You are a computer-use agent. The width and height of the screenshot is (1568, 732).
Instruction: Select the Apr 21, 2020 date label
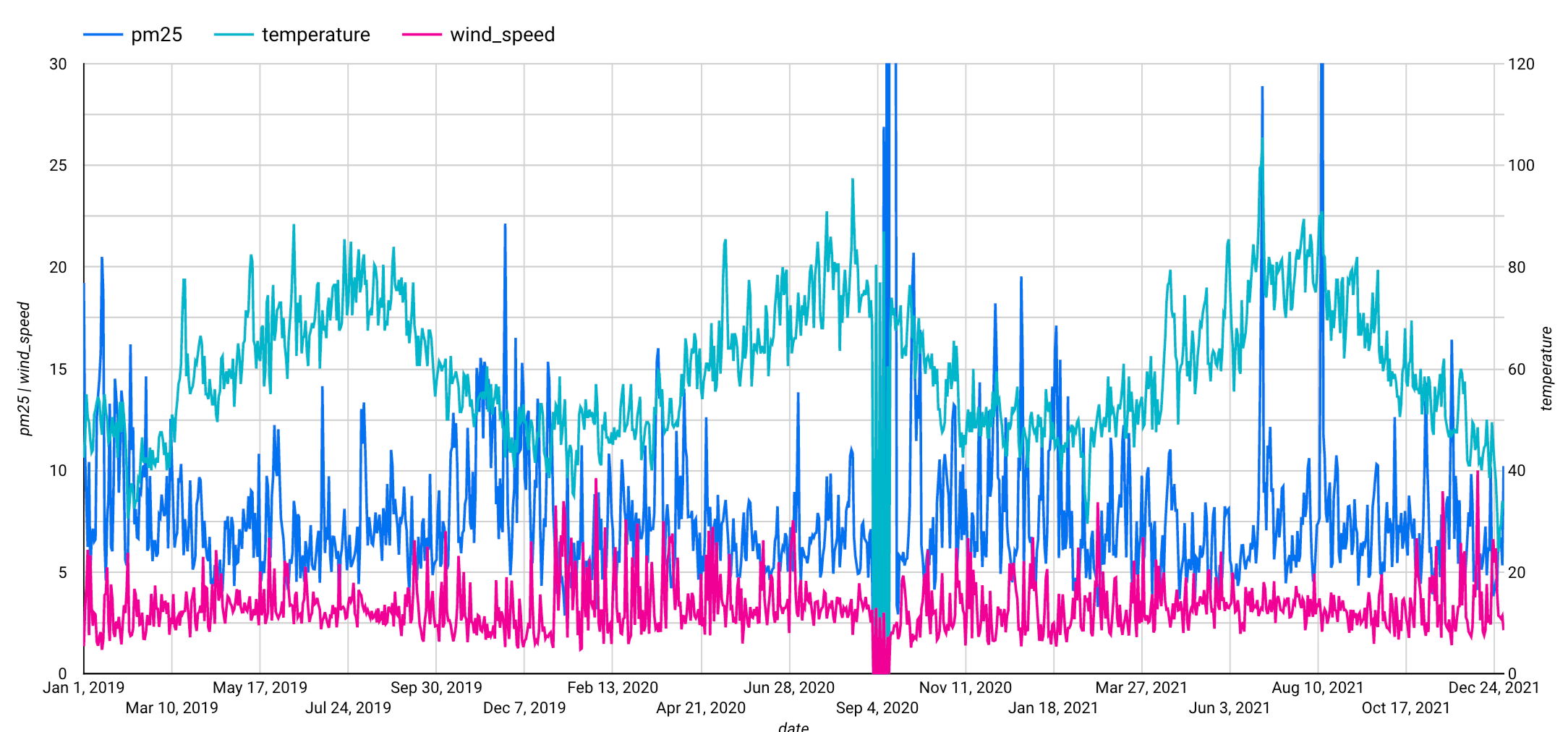click(701, 707)
